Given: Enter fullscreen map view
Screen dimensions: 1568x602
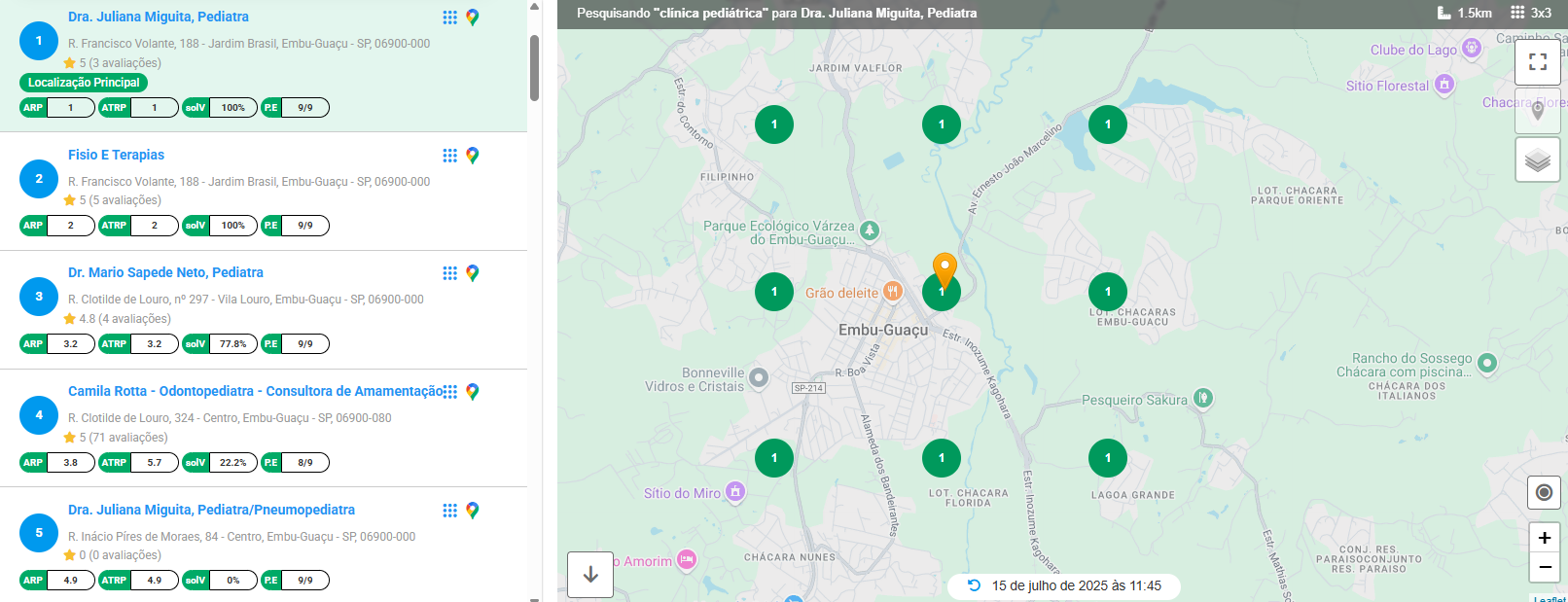Looking at the screenshot, I should (x=1537, y=62).
